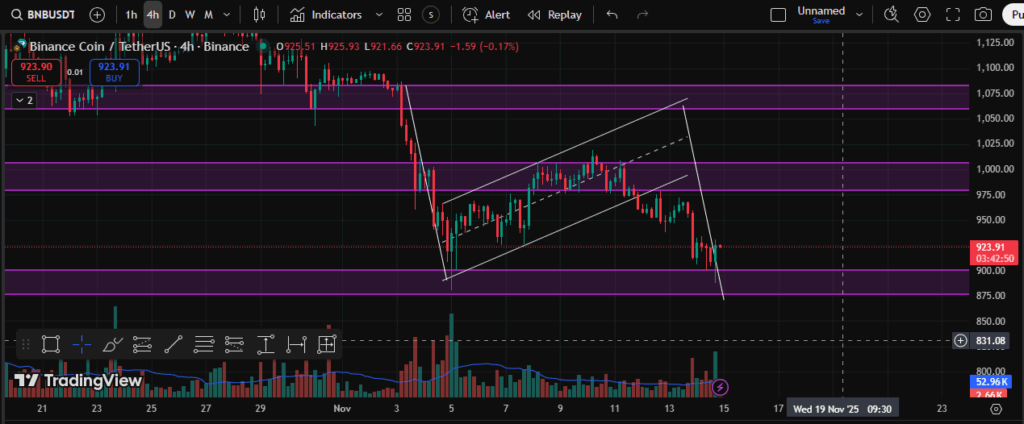This screenshot has width=1024, height=424.
Task: Click the undo arrow
Action: click(x=612, y=15)
